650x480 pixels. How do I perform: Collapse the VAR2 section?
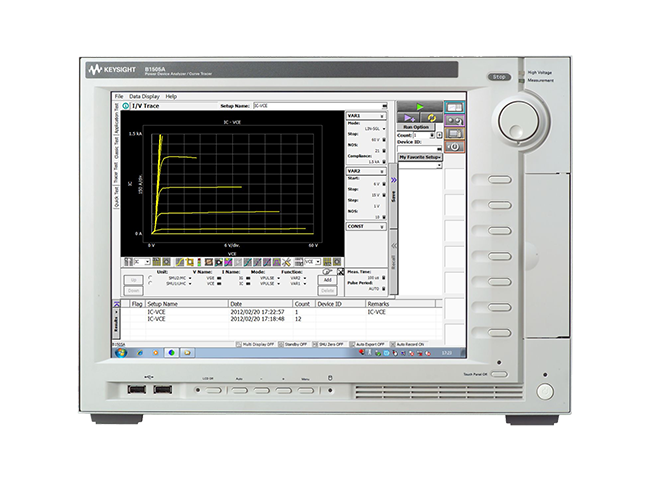[383, 171]
